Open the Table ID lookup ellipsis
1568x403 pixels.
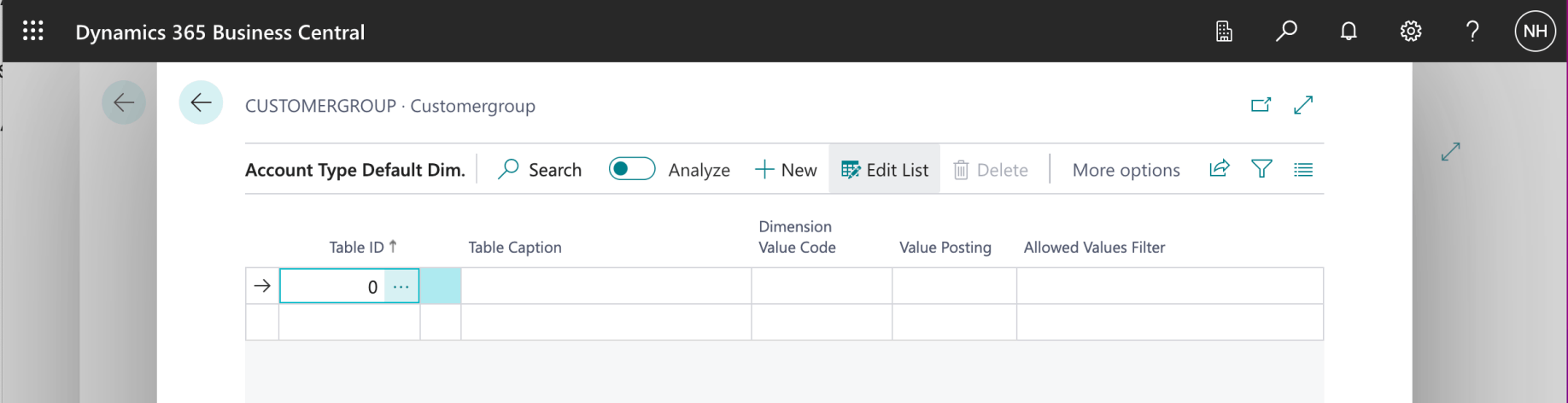pos(401,287)
